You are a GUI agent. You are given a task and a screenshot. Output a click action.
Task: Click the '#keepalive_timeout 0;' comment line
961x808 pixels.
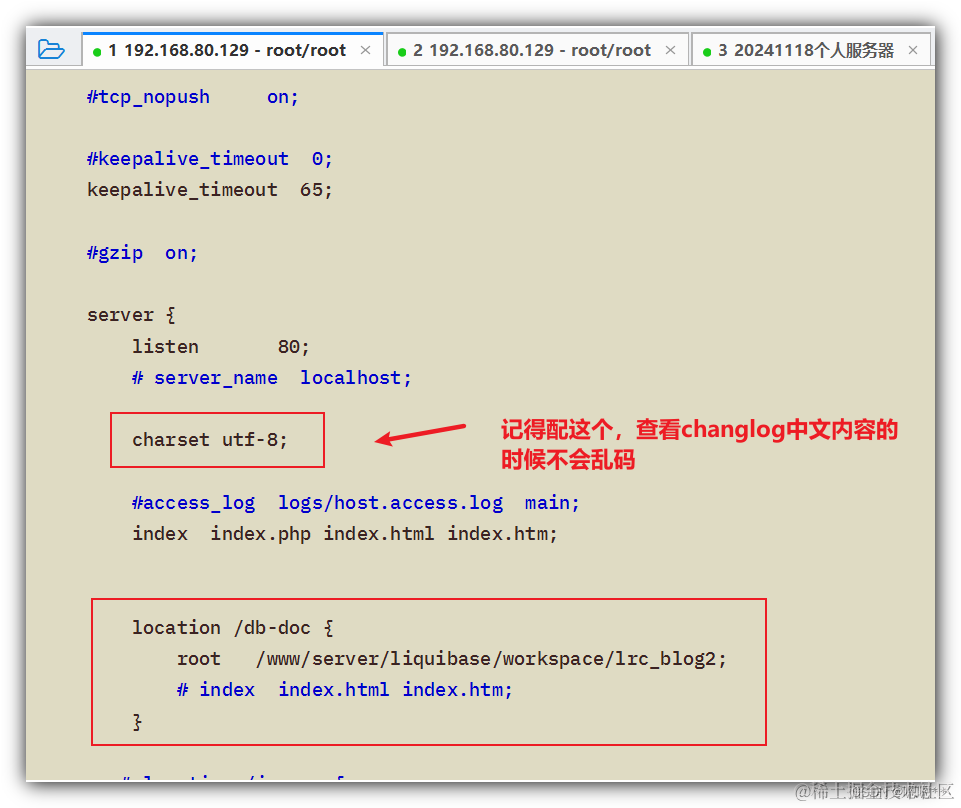(x=210, y=159)
